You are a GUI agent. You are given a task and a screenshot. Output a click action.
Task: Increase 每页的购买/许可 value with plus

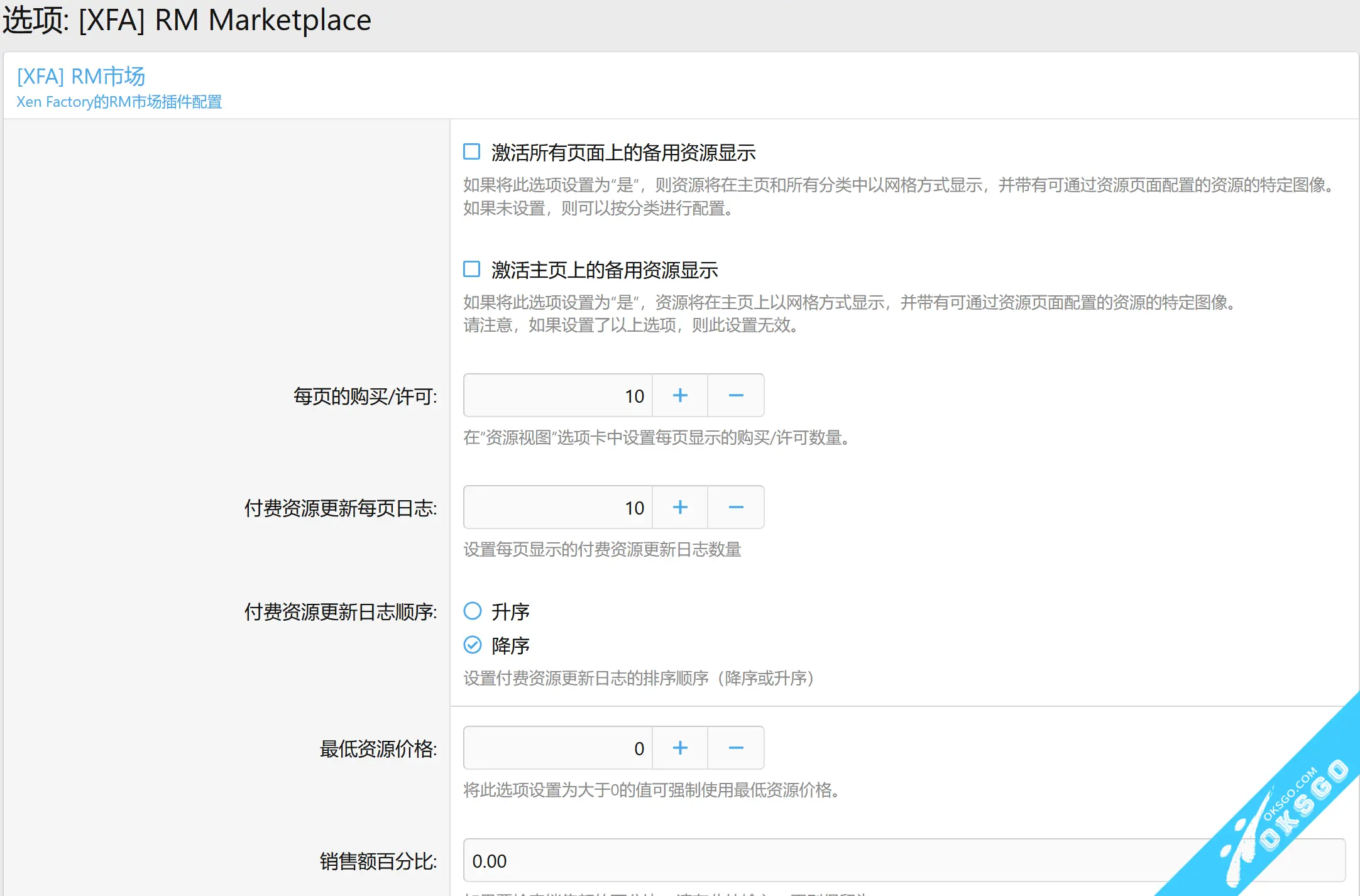coord(680,396)
